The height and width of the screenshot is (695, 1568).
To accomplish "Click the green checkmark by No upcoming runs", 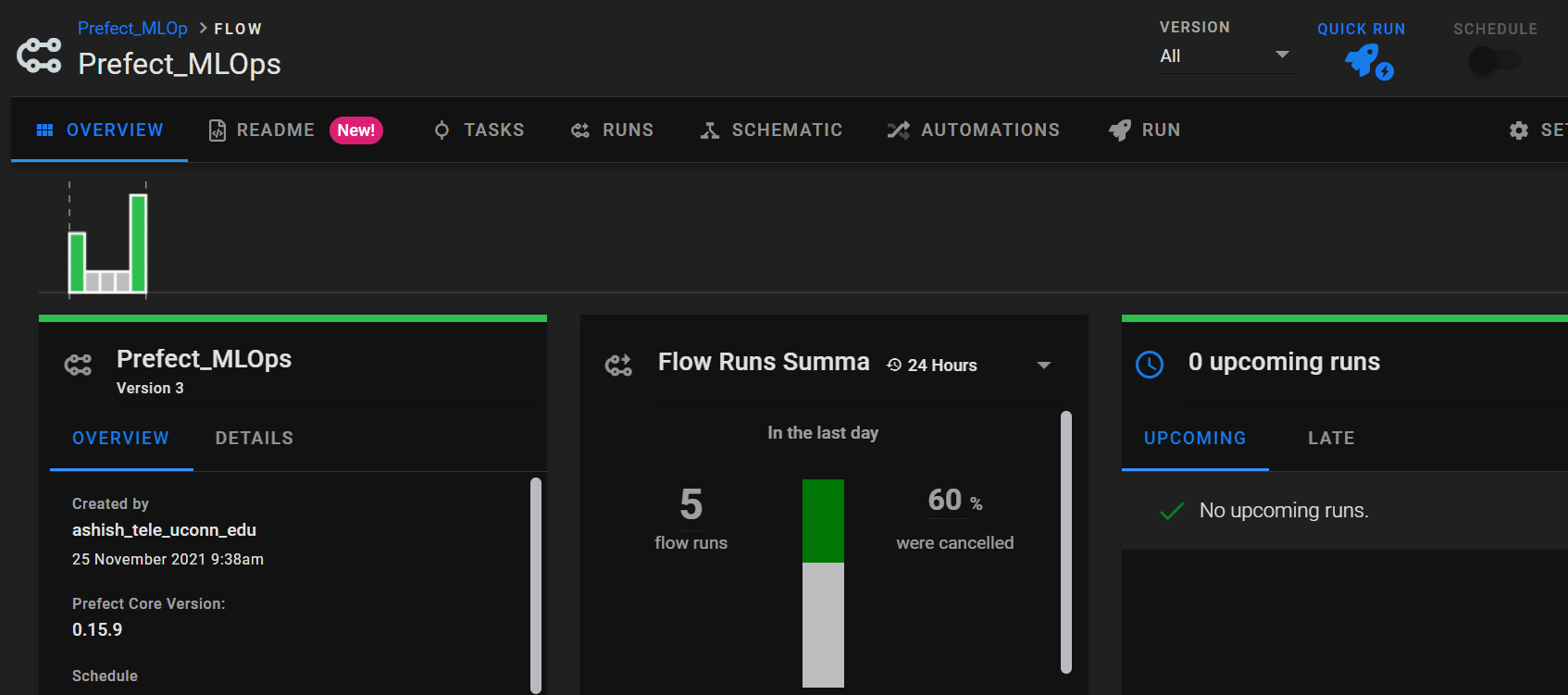I will click(x=1172, y=511).
